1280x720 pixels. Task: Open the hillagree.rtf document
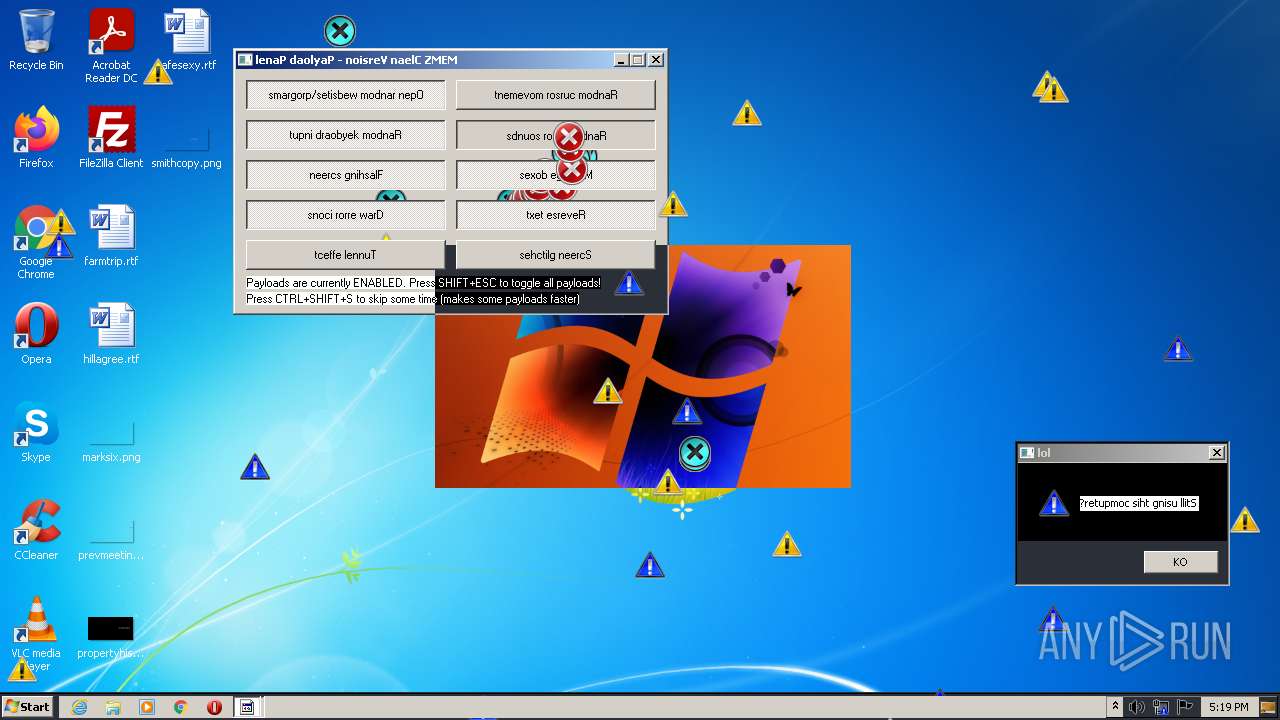[x=111, y=333]
